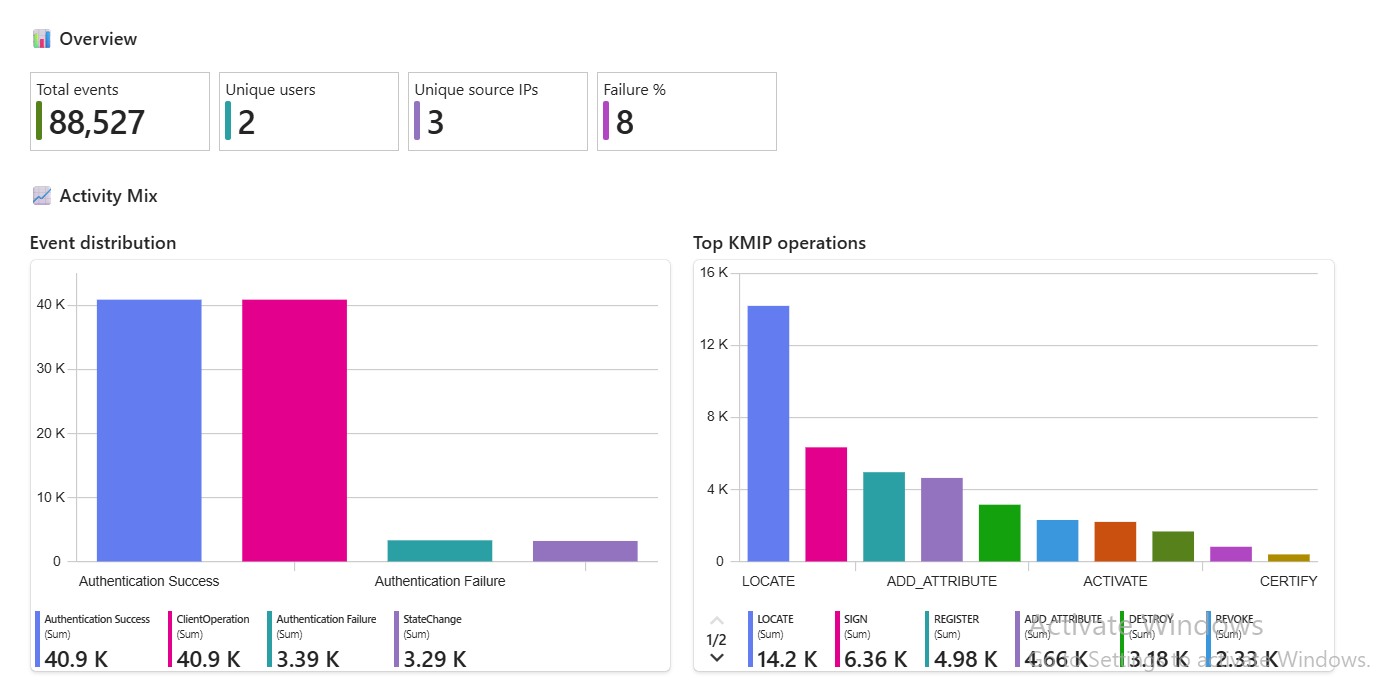Click the pink ClientOperation bar in Event distribution
The image size is (1398, 688).
294,430
